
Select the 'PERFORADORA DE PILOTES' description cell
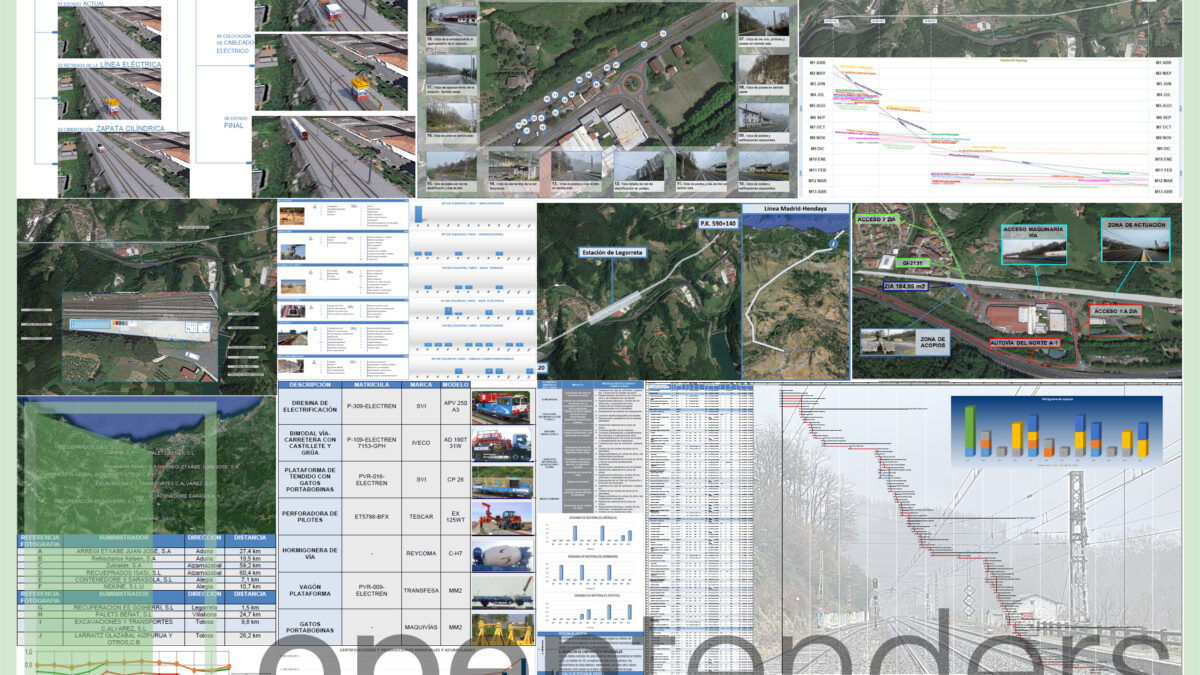pos(309,517)
